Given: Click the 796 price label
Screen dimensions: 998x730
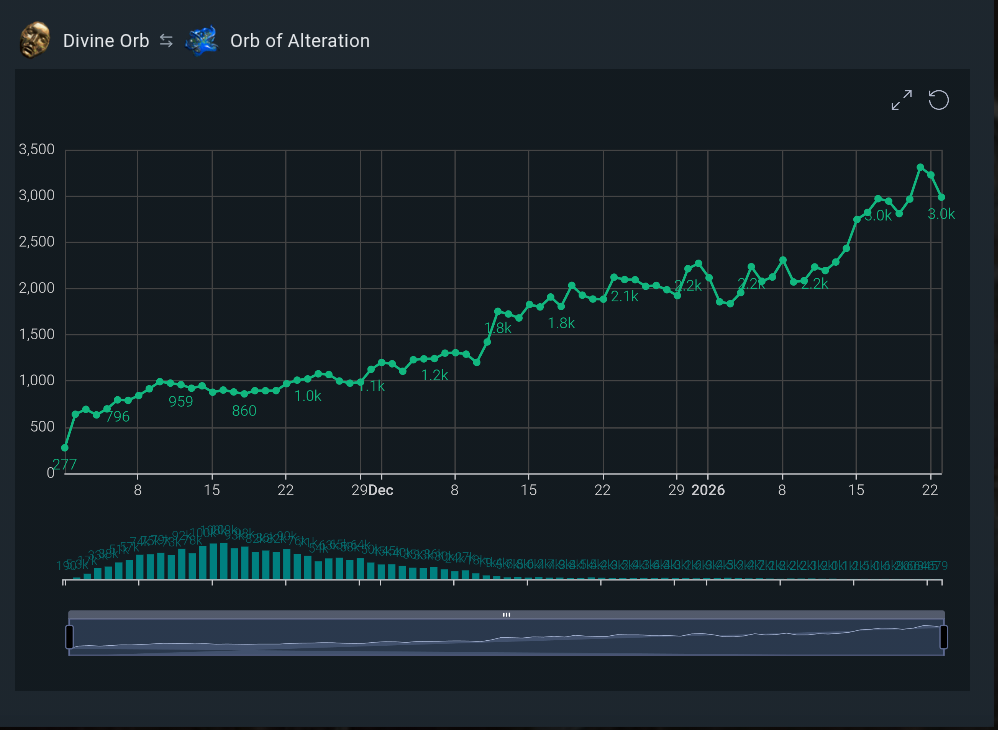Looking at the screenshot, I should tap(117, 417).
